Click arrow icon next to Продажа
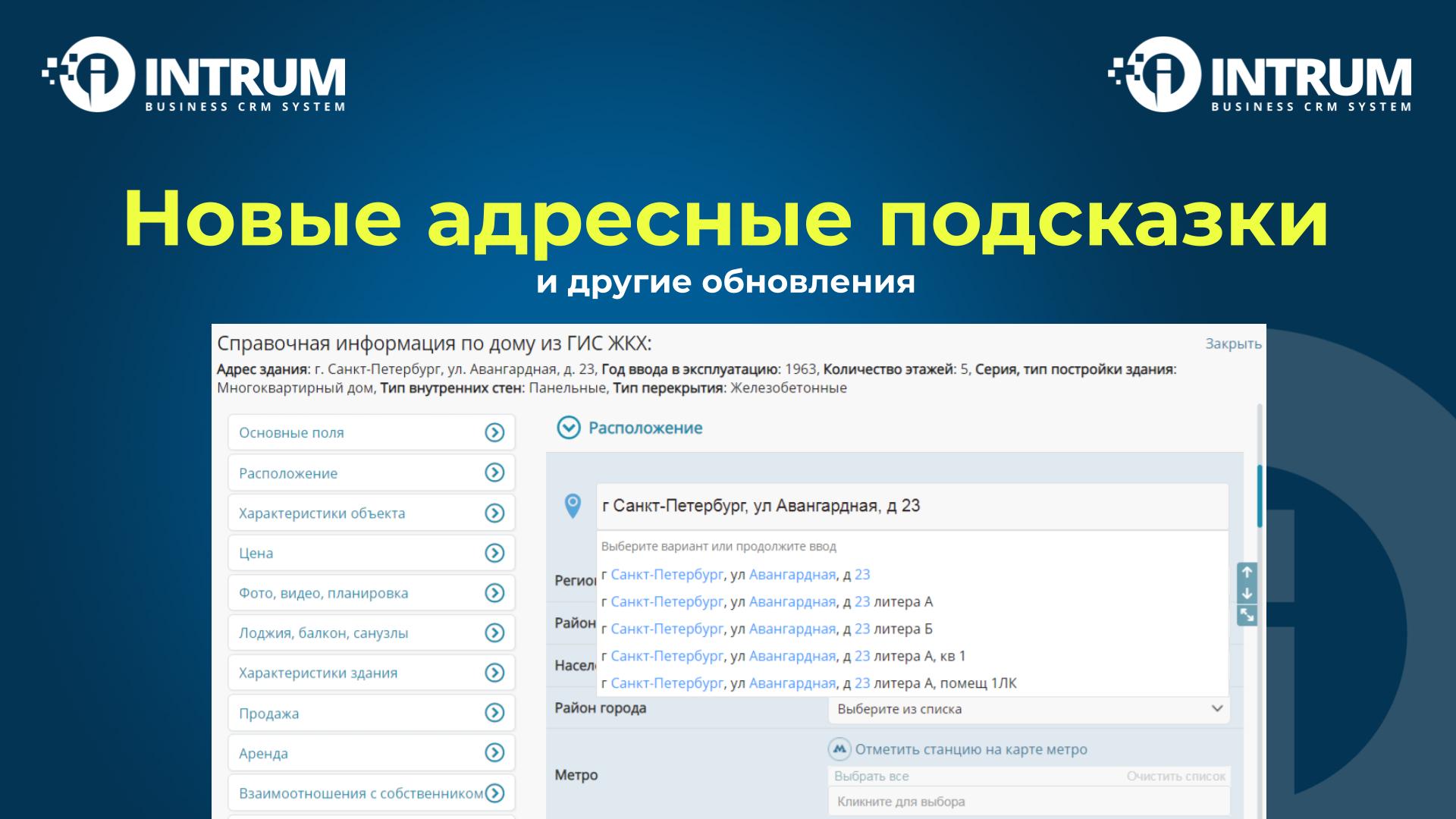1456x819 pixels. [x=494, y=713]
